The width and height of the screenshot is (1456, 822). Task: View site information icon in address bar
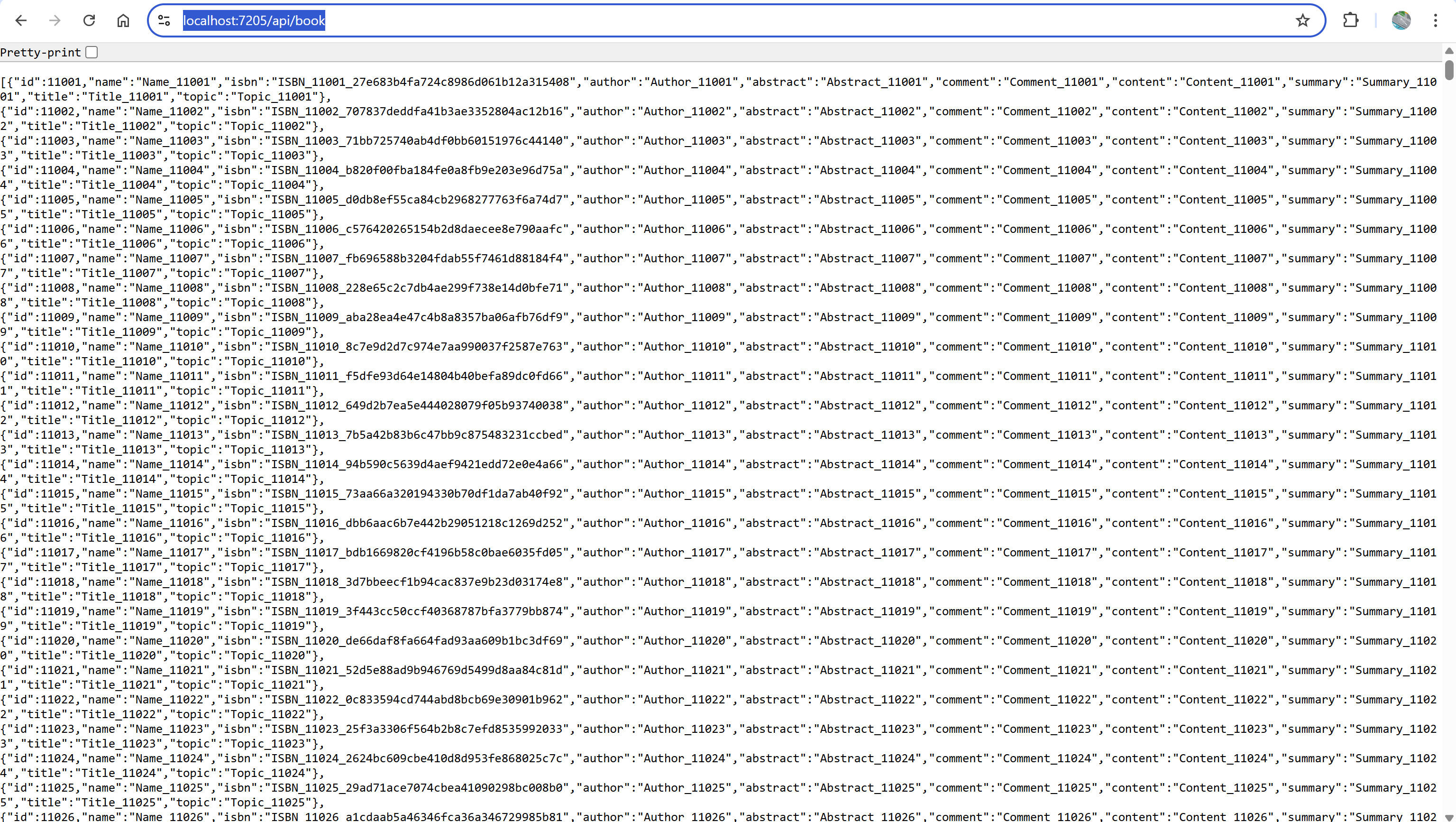click(x=165, y=21)
